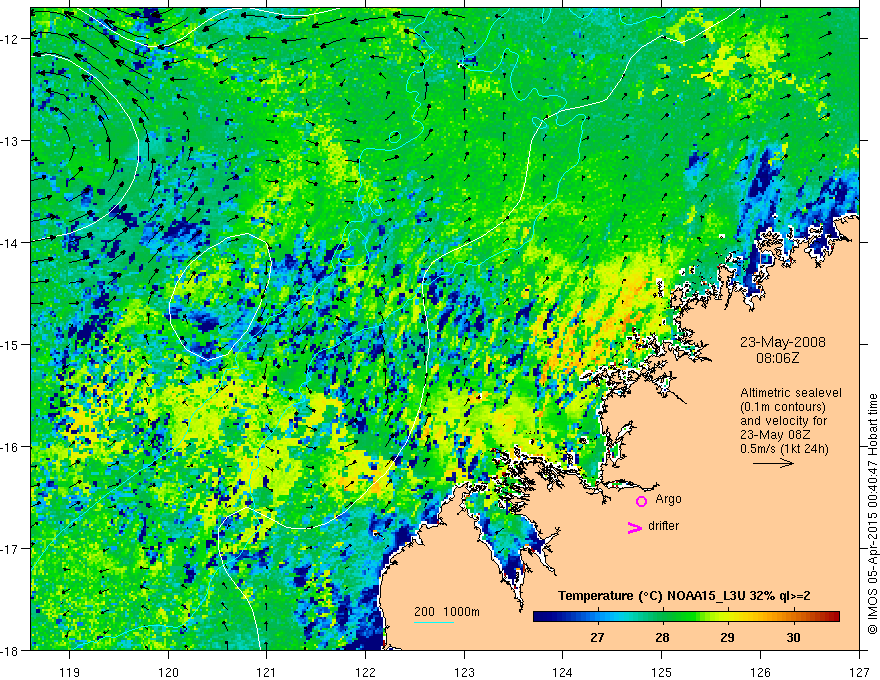Click longitude axis label 125
Image resolution: width=880 pixels, height=680 pixels.
(661, 672)
